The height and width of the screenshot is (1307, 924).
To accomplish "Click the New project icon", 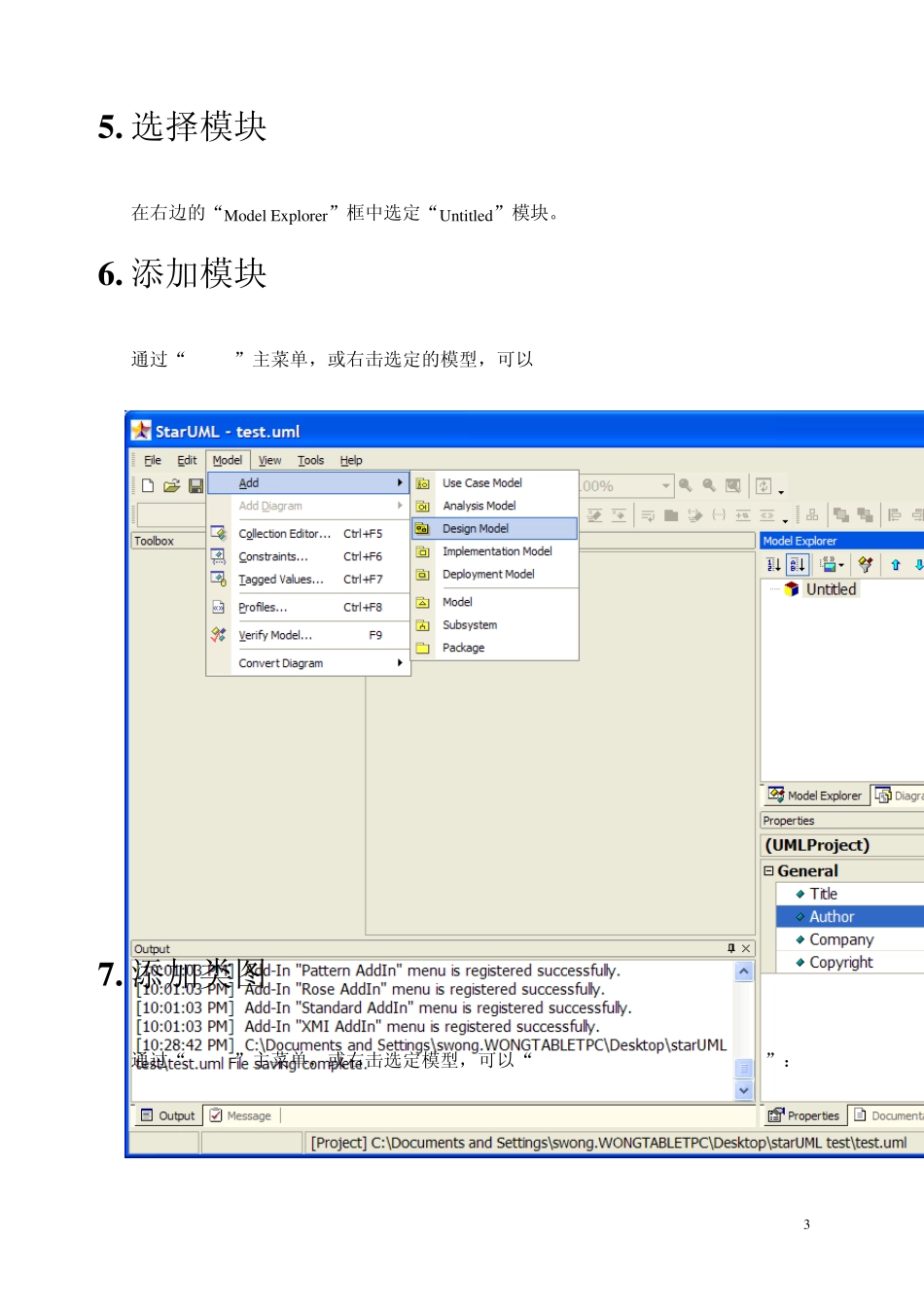I will pos(148,486).
